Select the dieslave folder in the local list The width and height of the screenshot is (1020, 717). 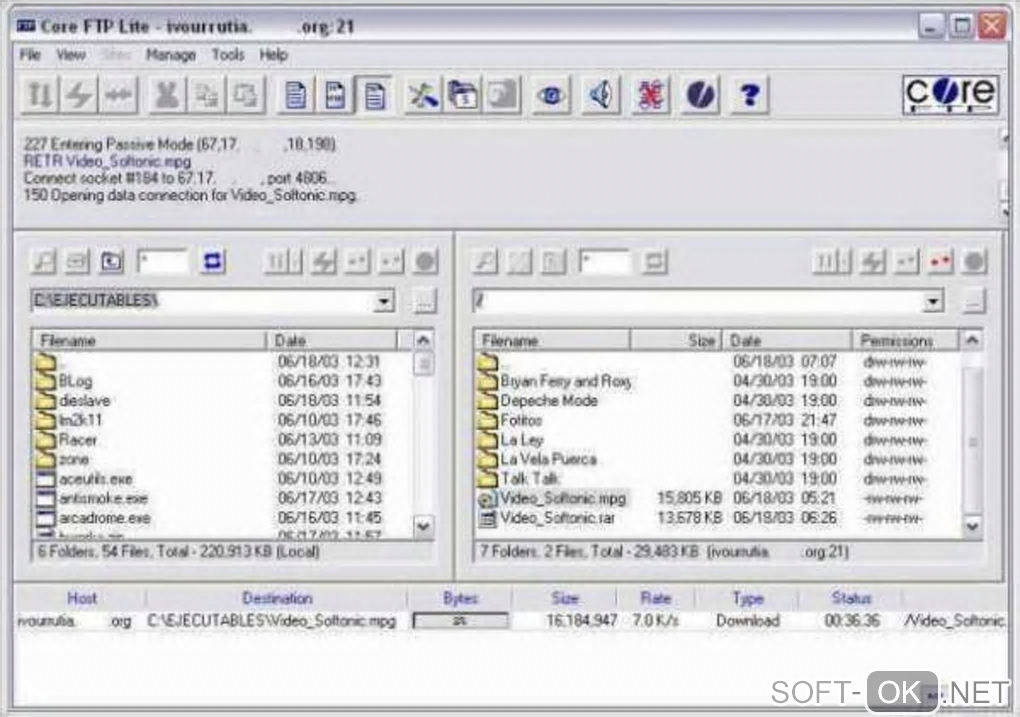pyautogui.click(x=84, y=401)
